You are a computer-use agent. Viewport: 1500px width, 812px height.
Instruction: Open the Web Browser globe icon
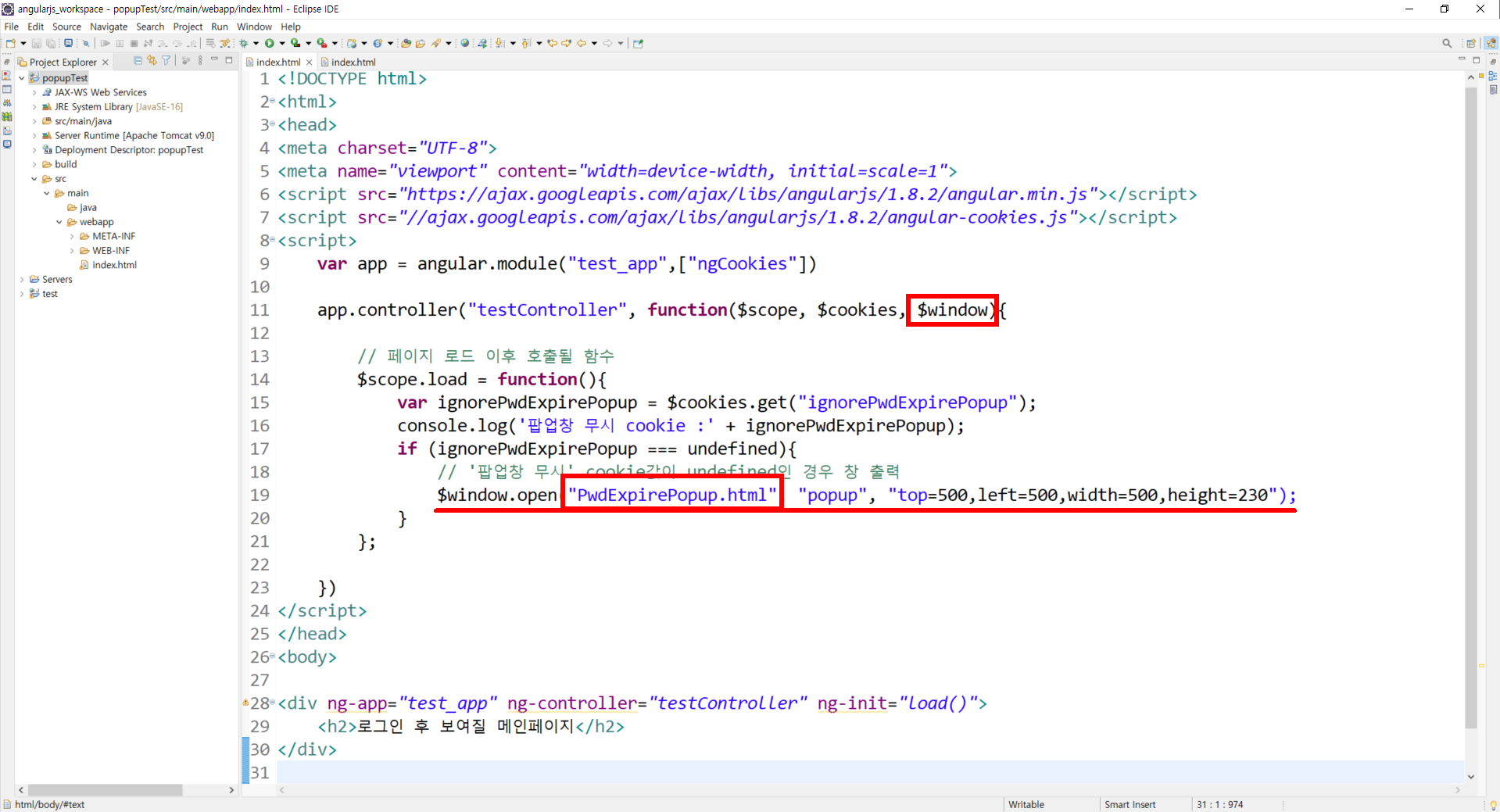click(x=465, y=43)
